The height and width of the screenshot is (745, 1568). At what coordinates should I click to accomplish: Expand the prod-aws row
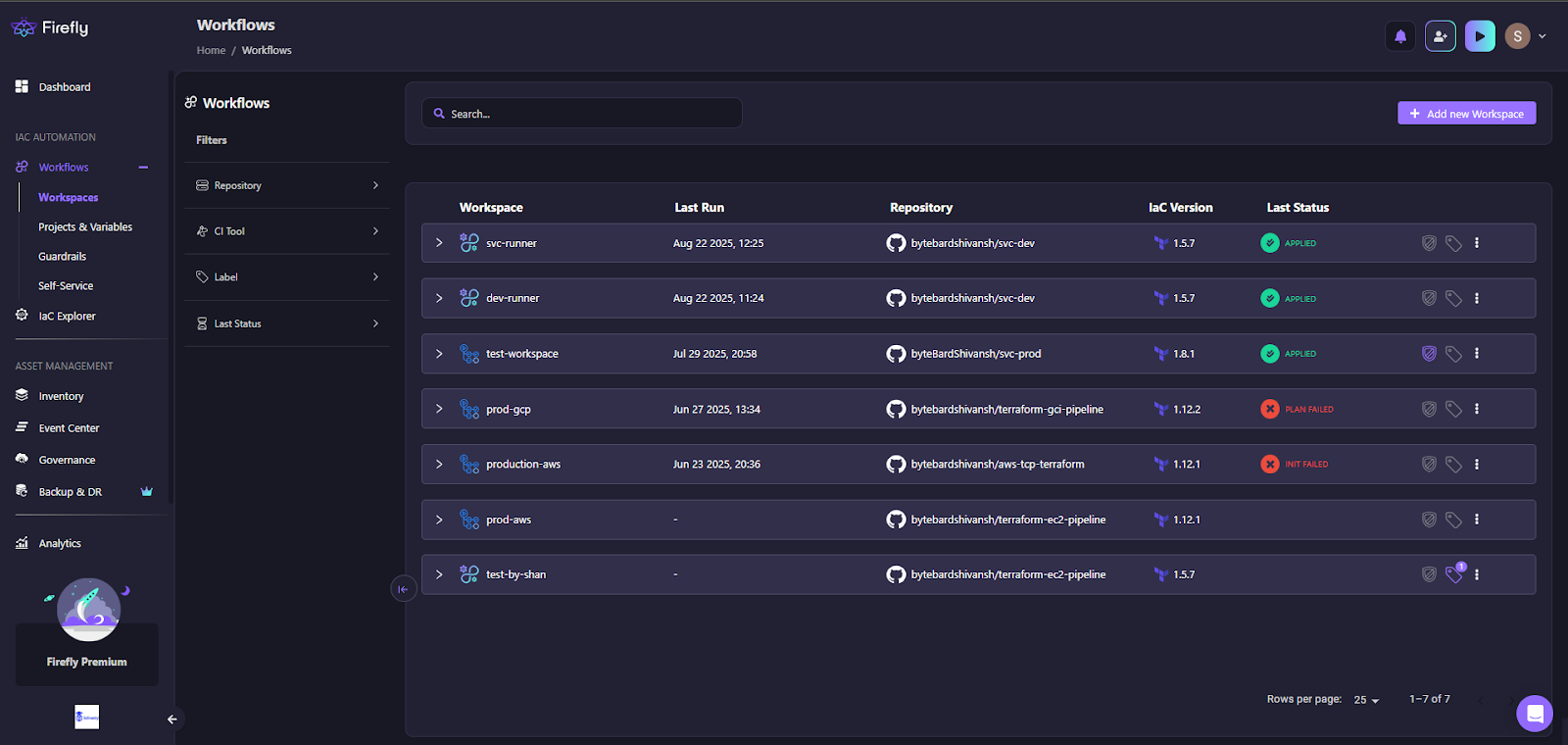click(x=439, y=520)
